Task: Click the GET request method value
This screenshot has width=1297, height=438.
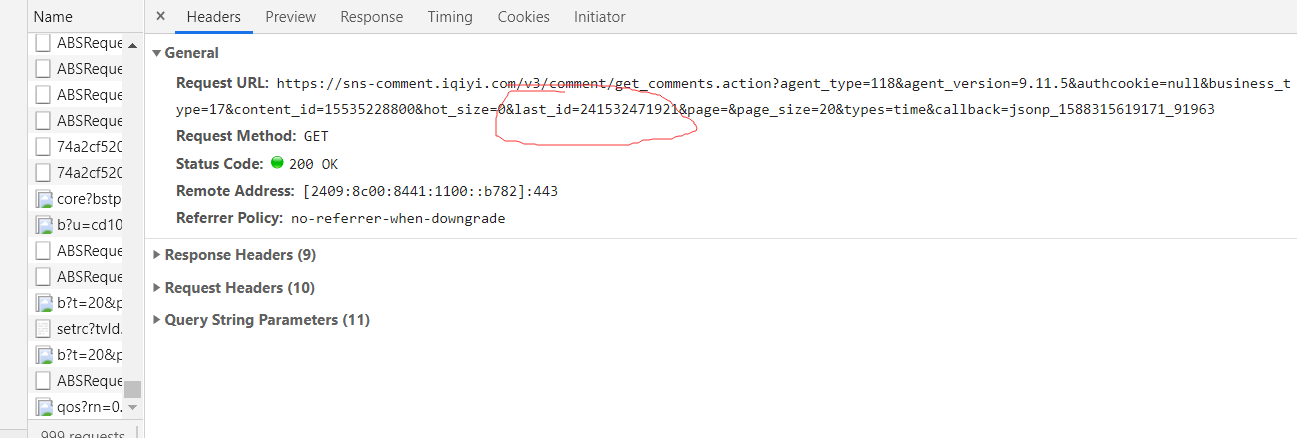Action: [316, 136]
